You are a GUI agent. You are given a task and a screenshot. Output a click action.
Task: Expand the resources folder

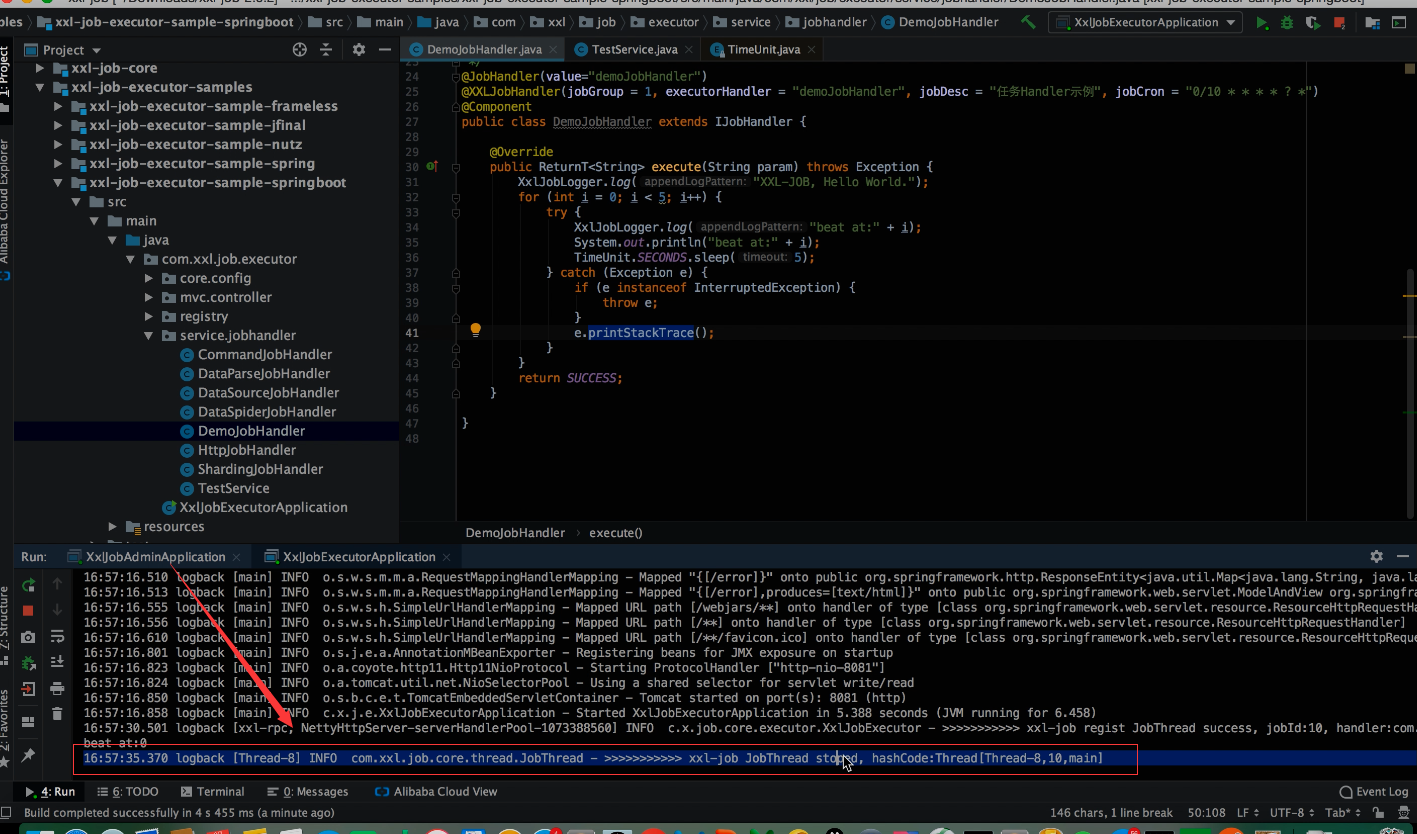(x=113, y=526)
